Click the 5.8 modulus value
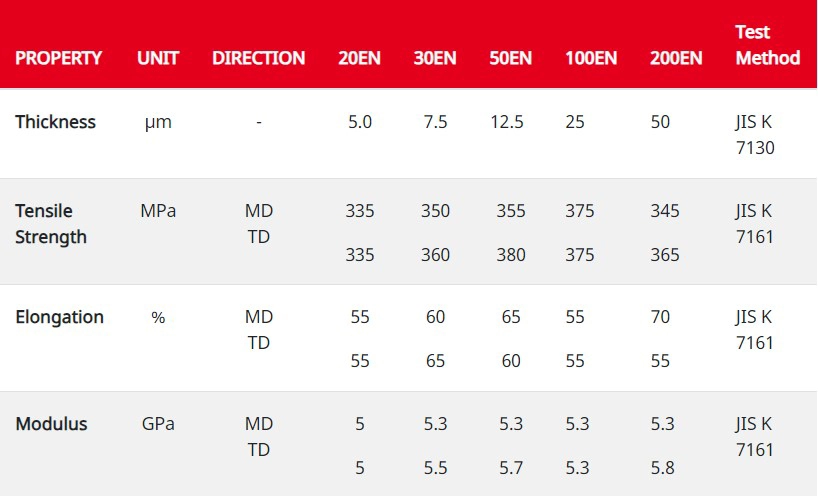818x496 pixels. tap(662, 468)
